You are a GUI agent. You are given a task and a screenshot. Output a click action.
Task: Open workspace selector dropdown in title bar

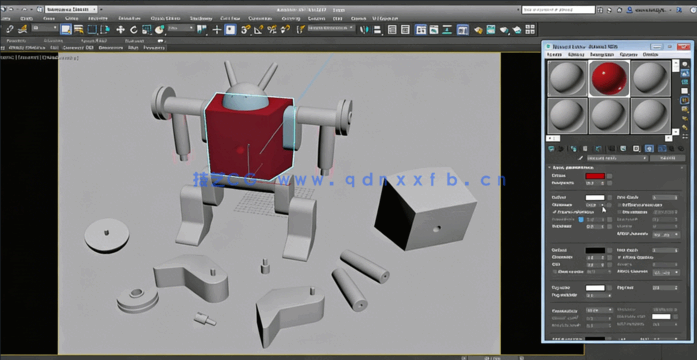coord(72,9)
